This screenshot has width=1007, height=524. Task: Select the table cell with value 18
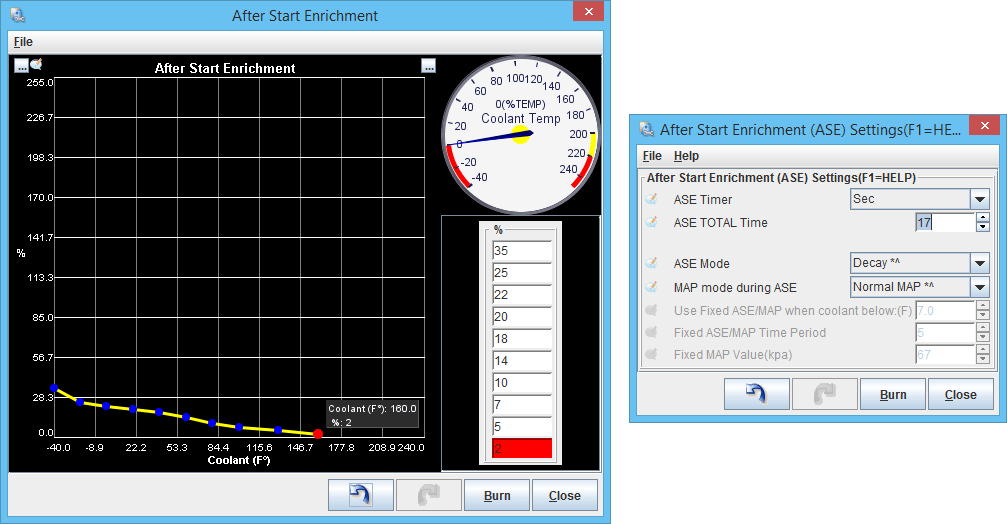tap(522, 338)
